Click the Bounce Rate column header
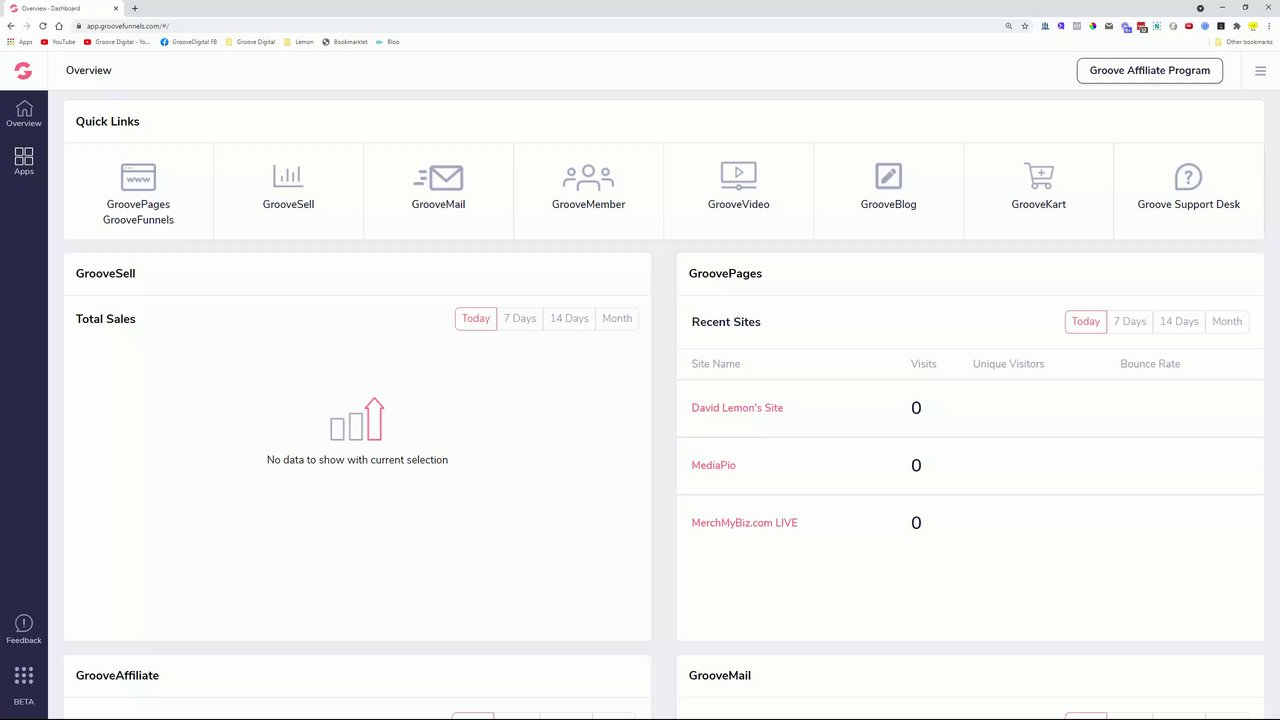Image resolution: width=1280 pixels, height=720 pixels. coord(1150,364)
